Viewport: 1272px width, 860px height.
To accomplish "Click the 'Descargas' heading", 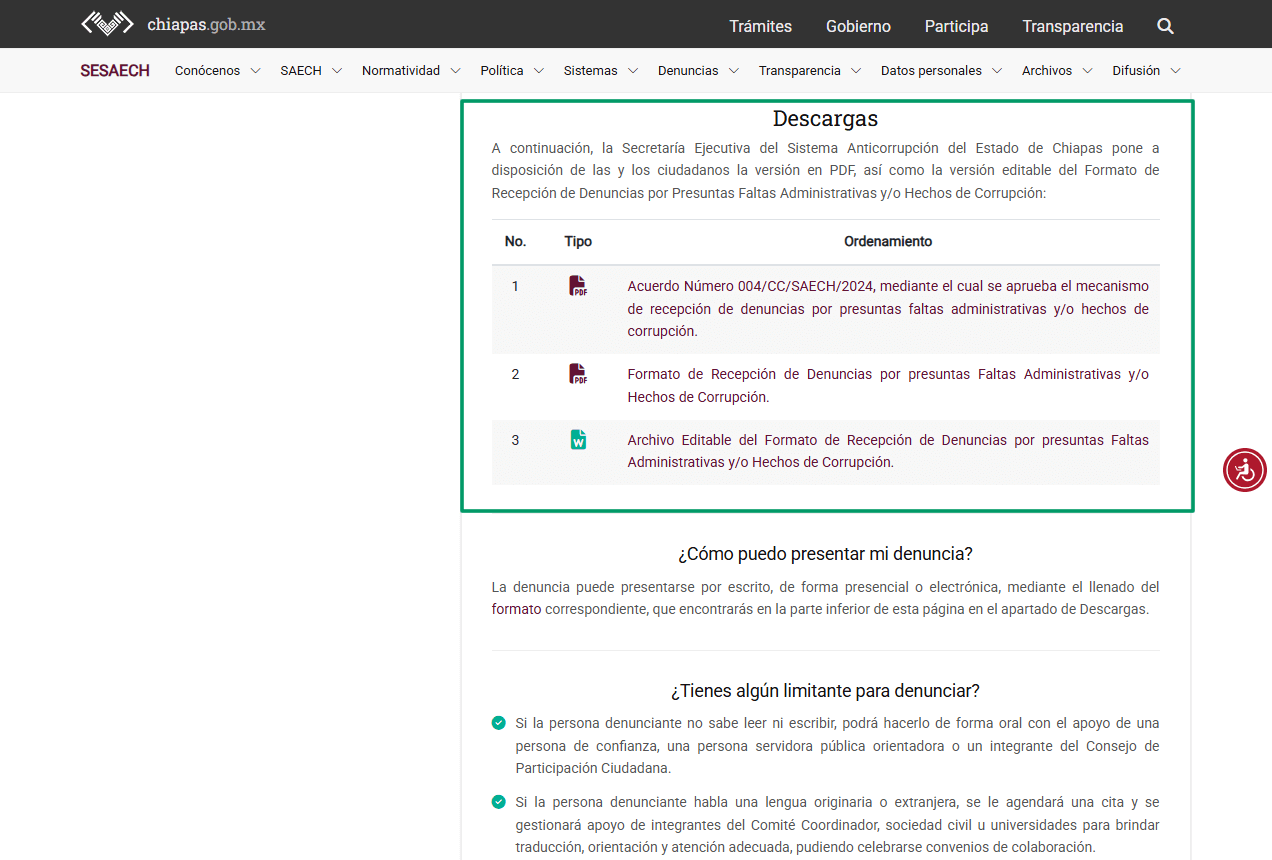I will [x=825, y=119].
